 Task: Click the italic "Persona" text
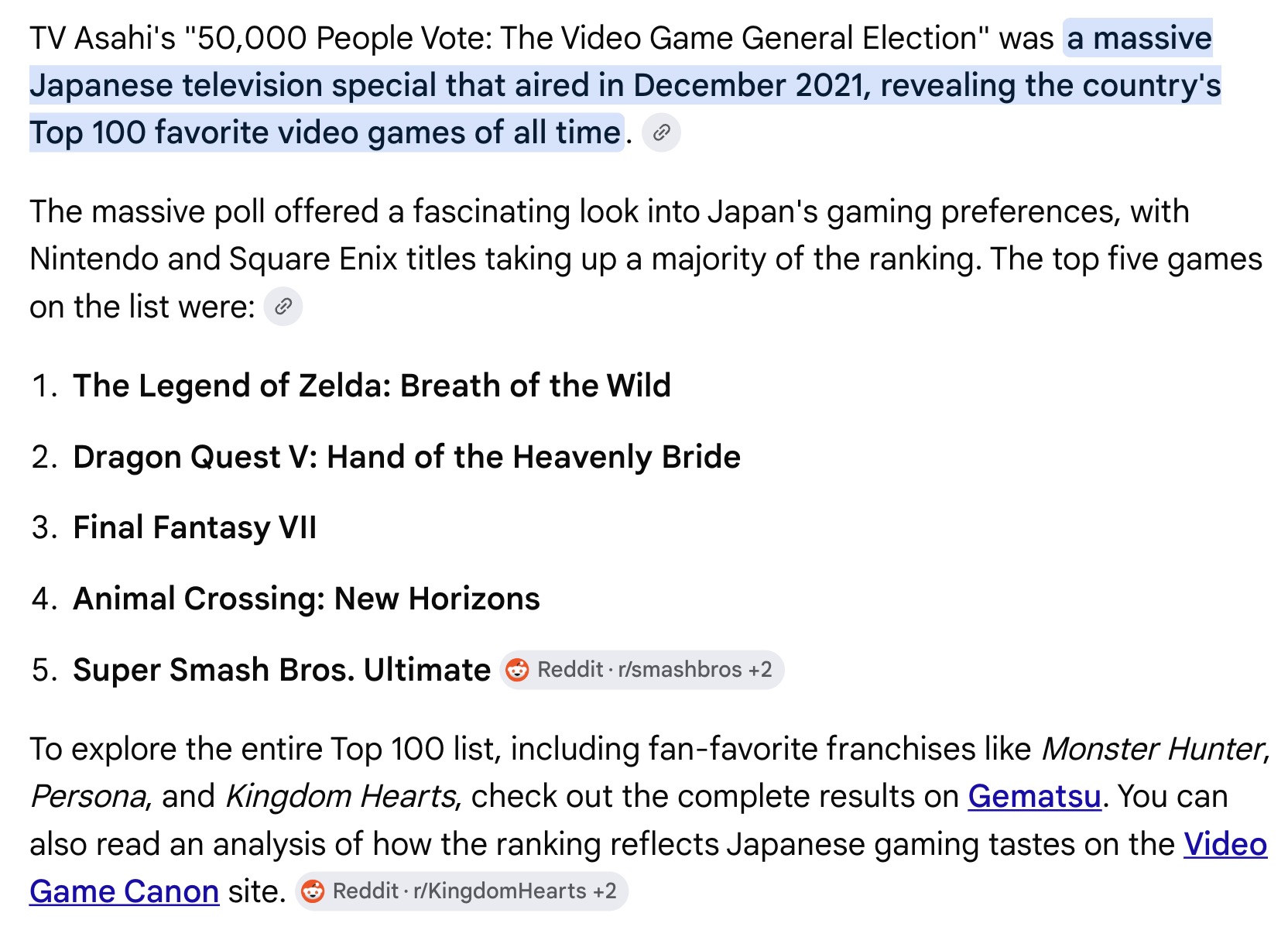pos(87,797)
